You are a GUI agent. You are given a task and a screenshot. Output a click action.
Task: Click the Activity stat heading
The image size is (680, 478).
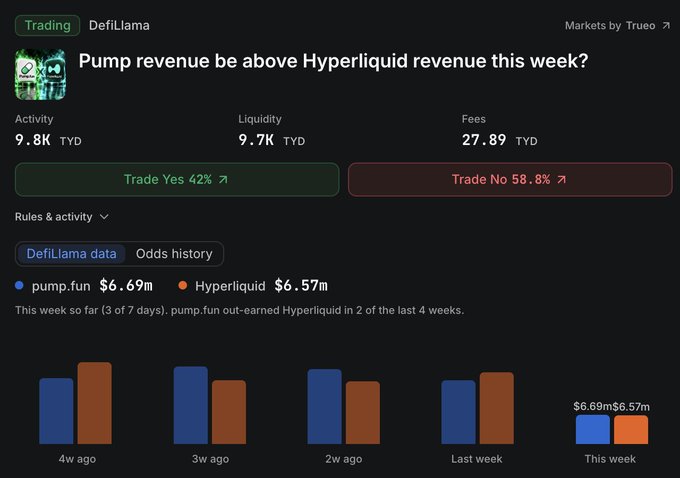34,119
